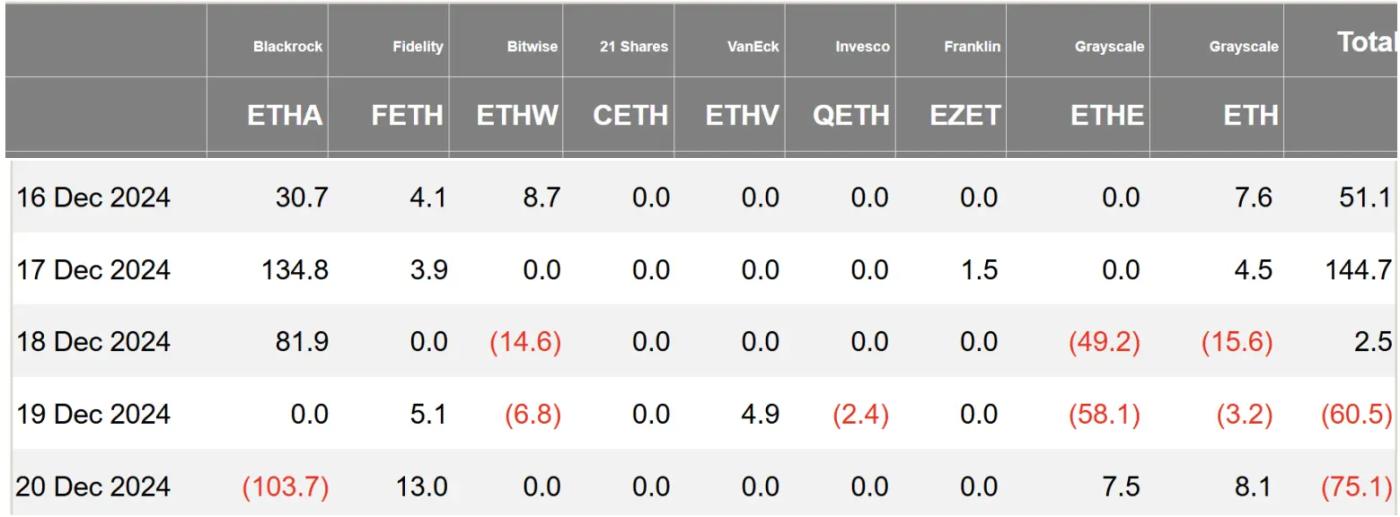The image size is (1400, 517).
Task: Select the ETHW Bitwise ticker header
Action: pos(517,116)
